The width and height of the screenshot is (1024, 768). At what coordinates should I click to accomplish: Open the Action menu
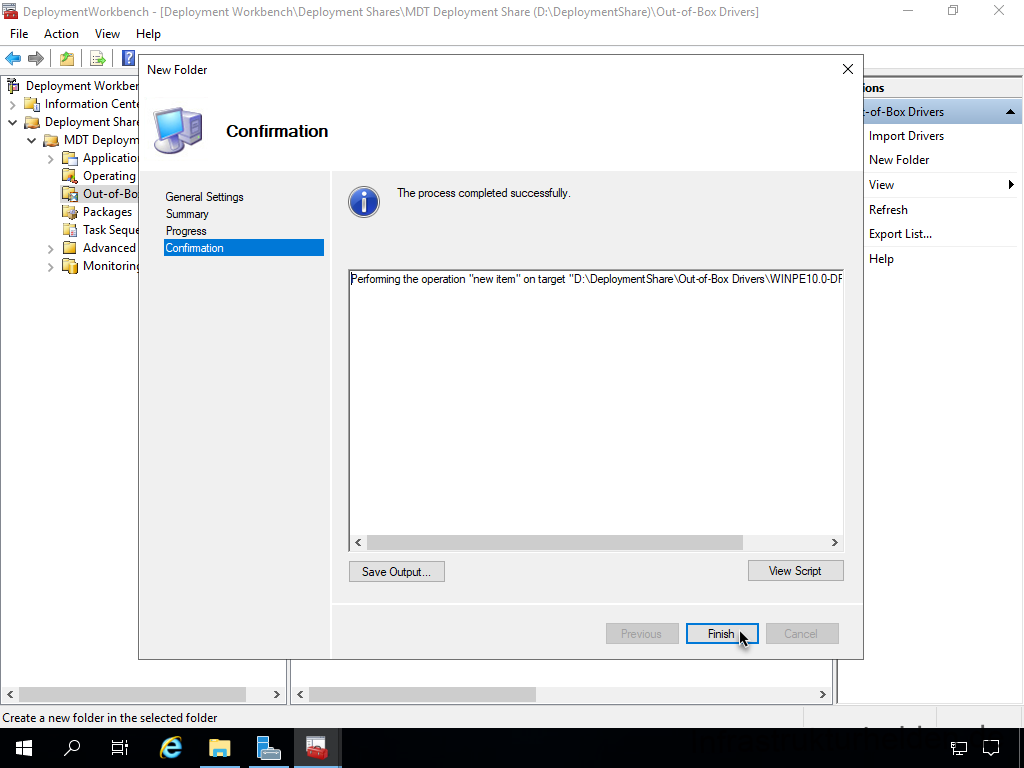click(61, 34)
